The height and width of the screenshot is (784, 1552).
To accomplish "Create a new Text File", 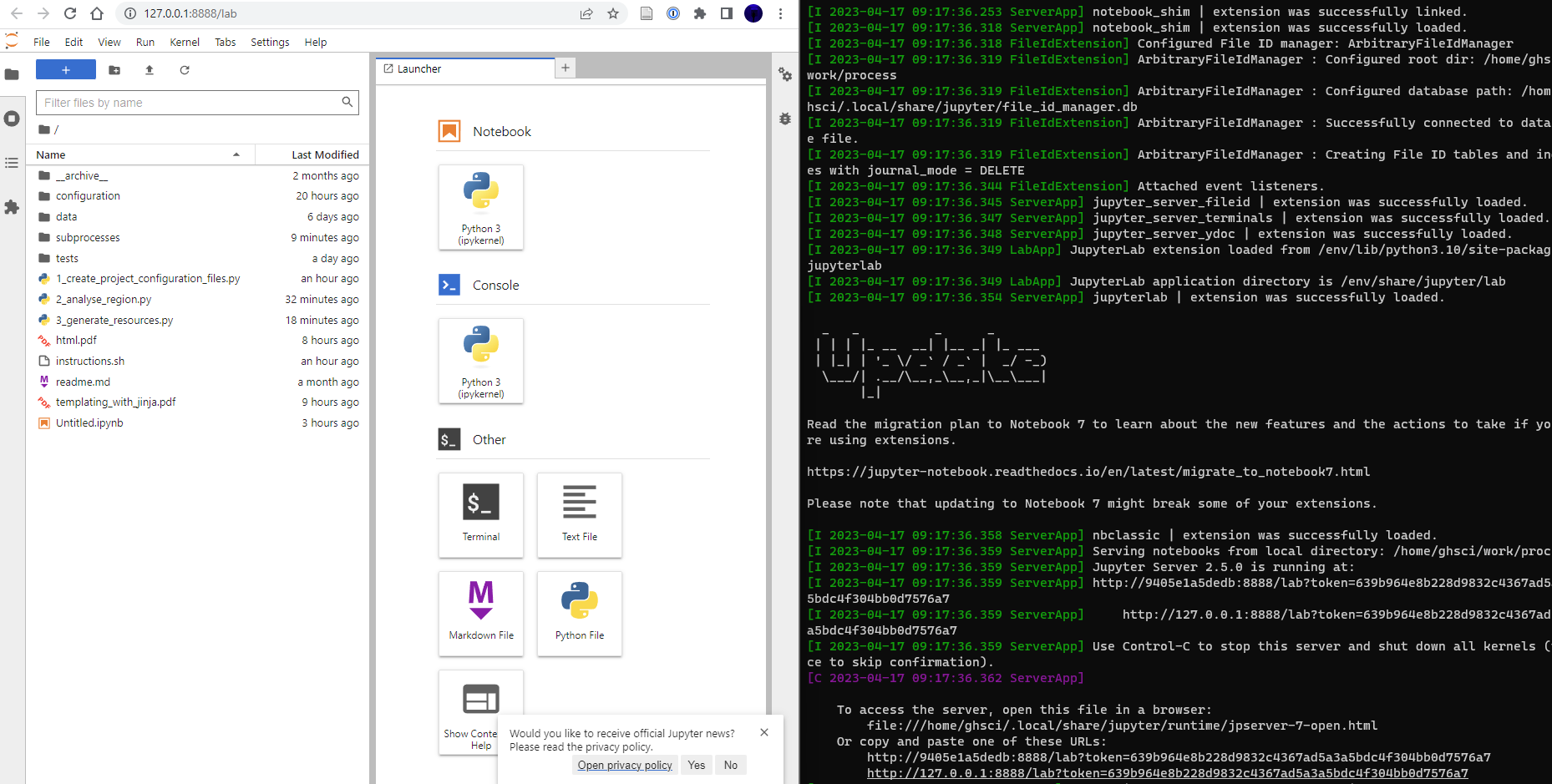I will pyautogui.click(x=580, y=515).
